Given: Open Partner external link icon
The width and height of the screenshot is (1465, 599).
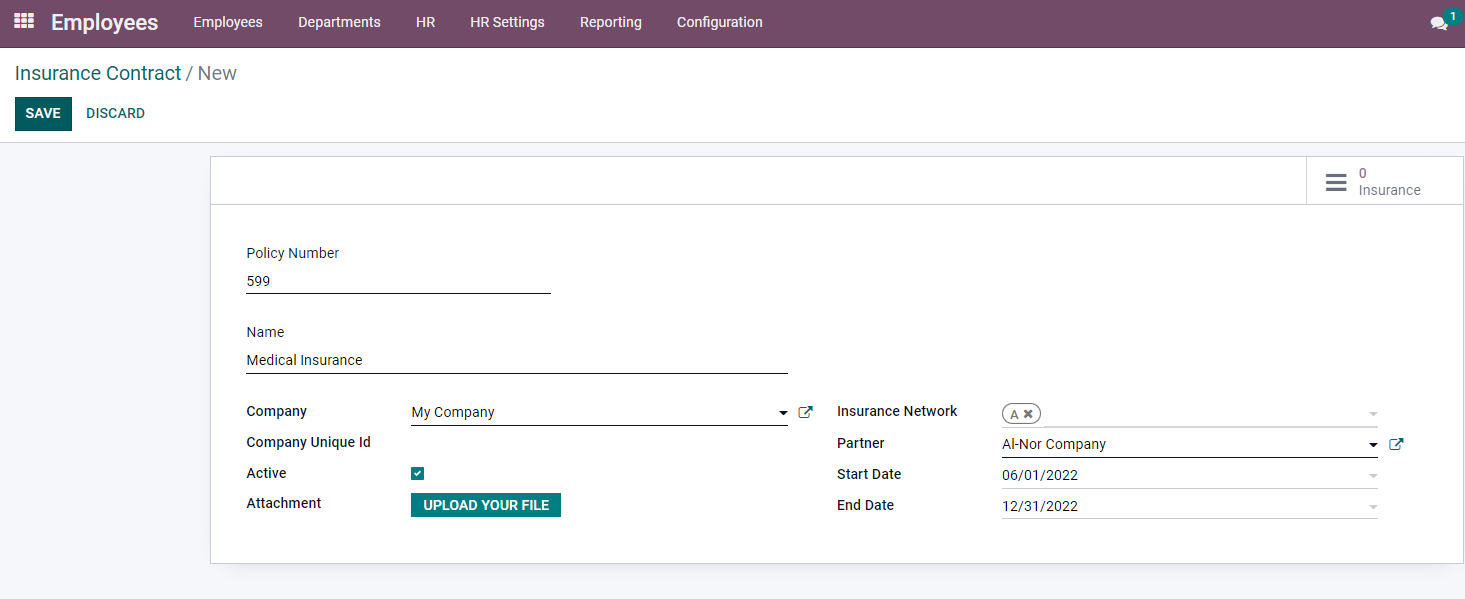Looking at the screenshot, I should 1396,444.
